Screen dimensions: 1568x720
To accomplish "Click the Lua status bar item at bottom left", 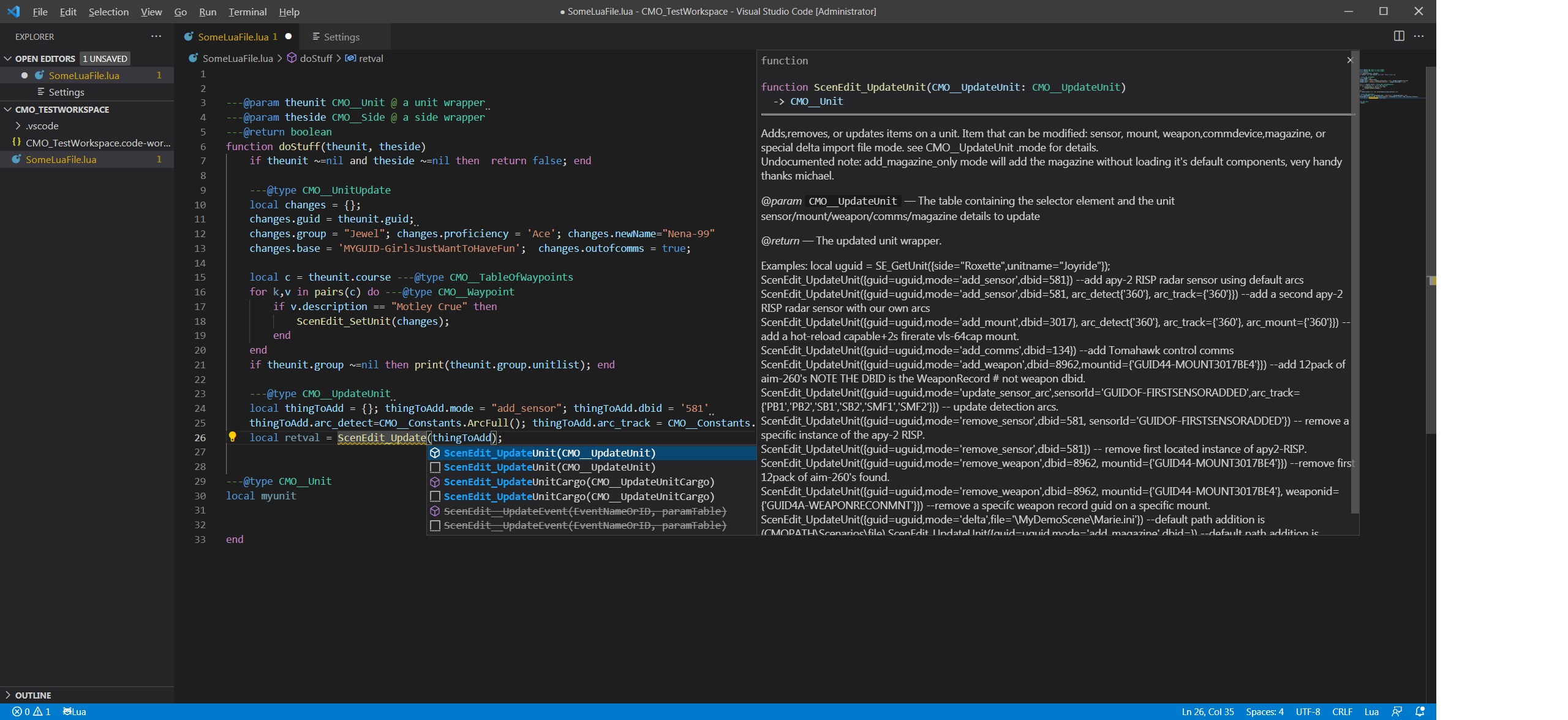I will (x=75, y=711).
